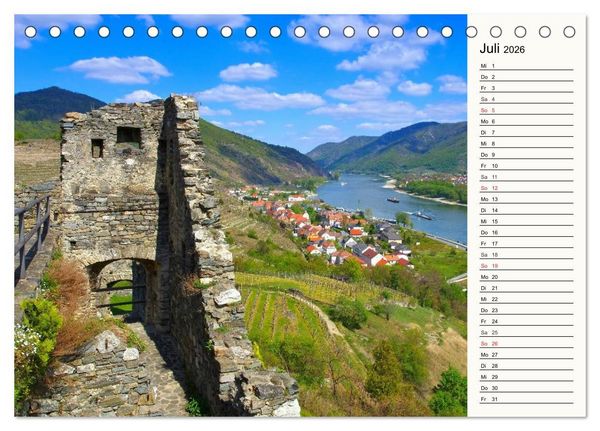Select the 'Sa 25' calendar row
Image resolution: width=600 pixels, height=431 pixels.
point(527,332)
